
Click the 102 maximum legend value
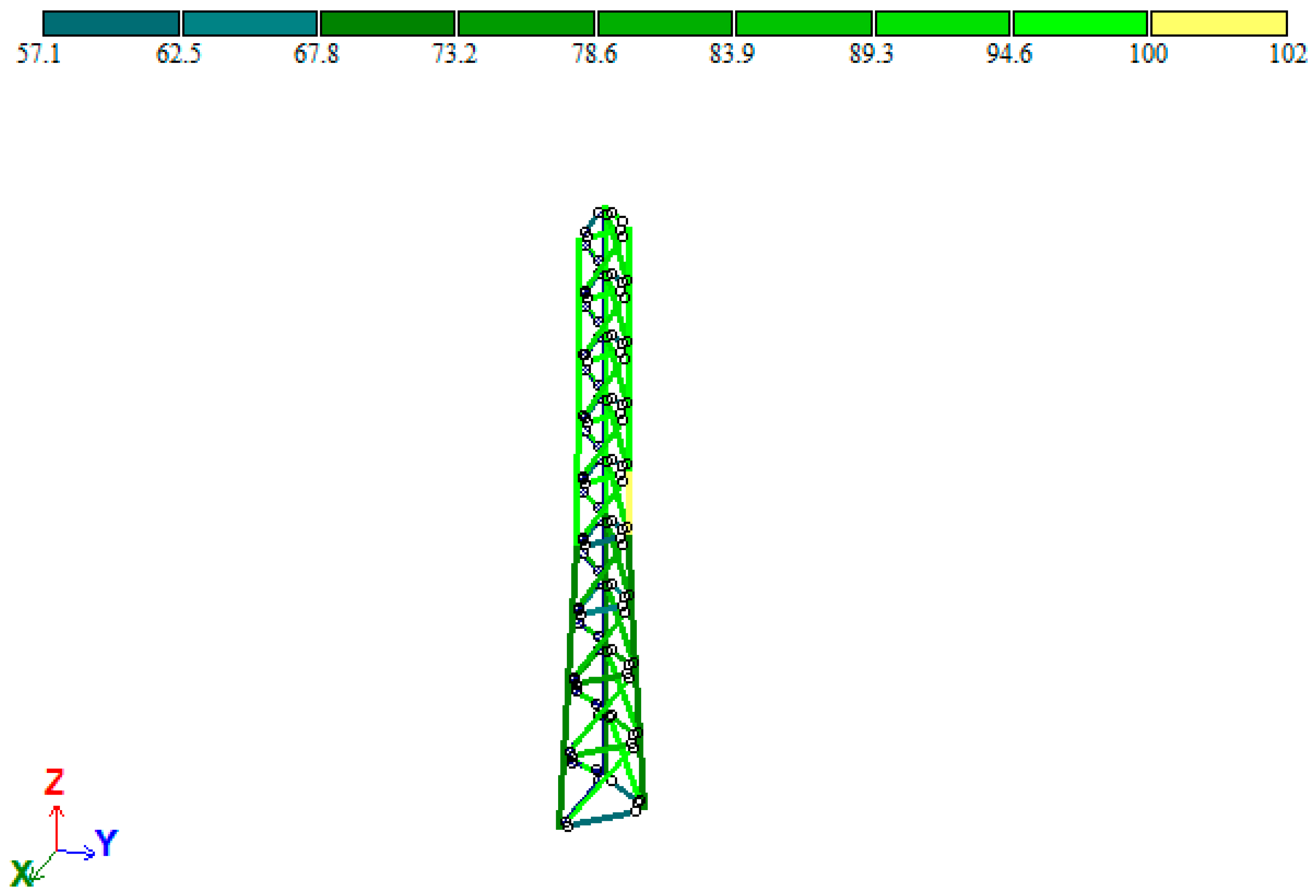[x=1288, y=54]
